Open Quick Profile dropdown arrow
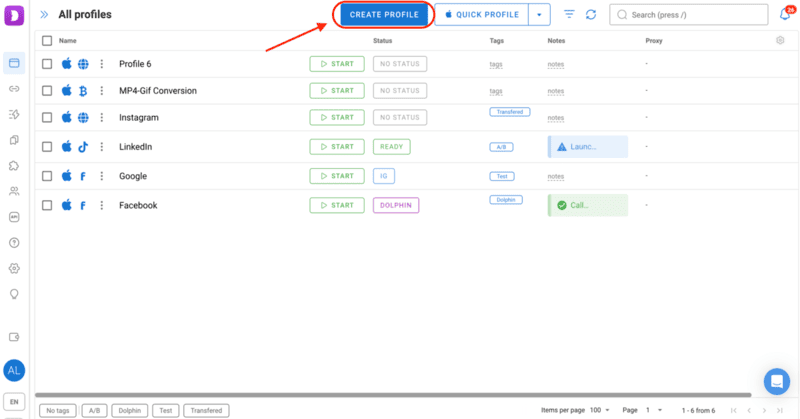 tap(539, 15)
